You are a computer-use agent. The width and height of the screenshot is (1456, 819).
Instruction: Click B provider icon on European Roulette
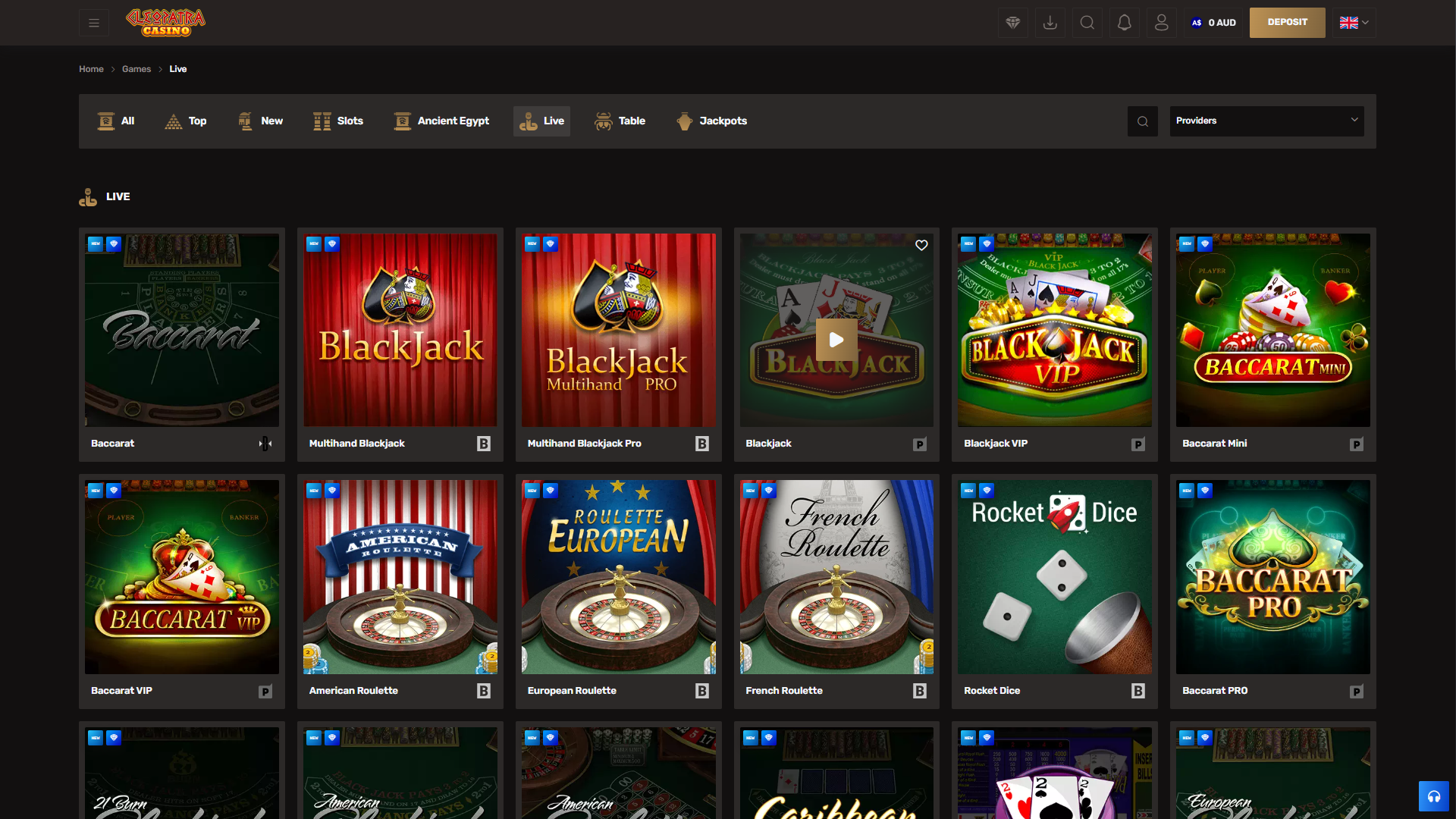click(x=702, y=691)
